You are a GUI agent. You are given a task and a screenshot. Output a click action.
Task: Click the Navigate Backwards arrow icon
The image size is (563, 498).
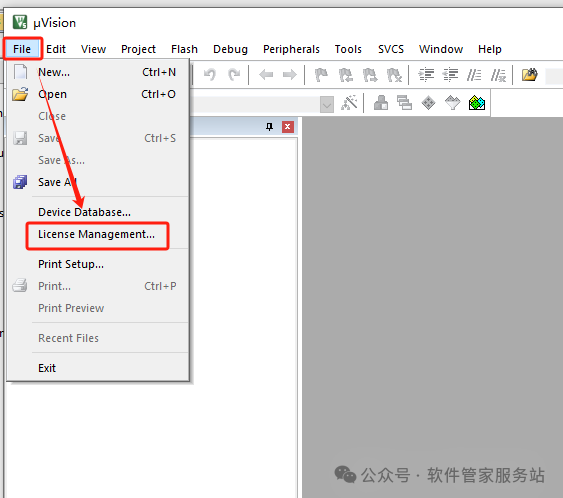click(266, 75)
